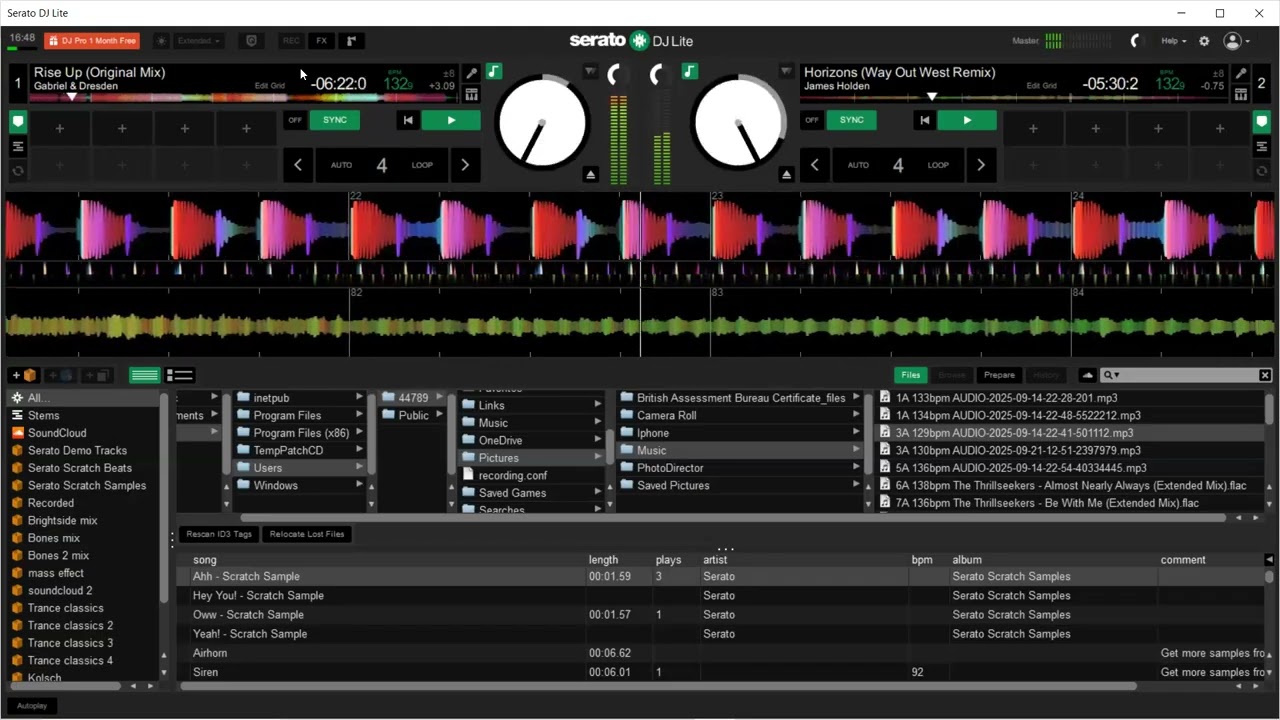Open the display mode Extended dropdown
1280x720 pixels.
(x=199, y=41)
